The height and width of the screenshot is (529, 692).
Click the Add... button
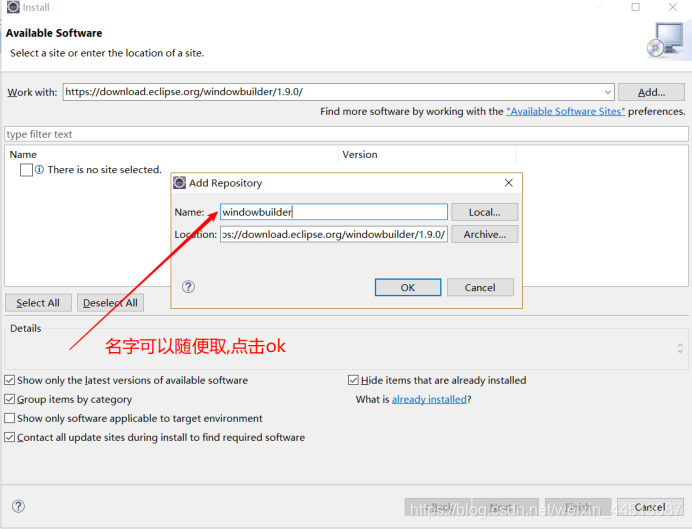651,92
